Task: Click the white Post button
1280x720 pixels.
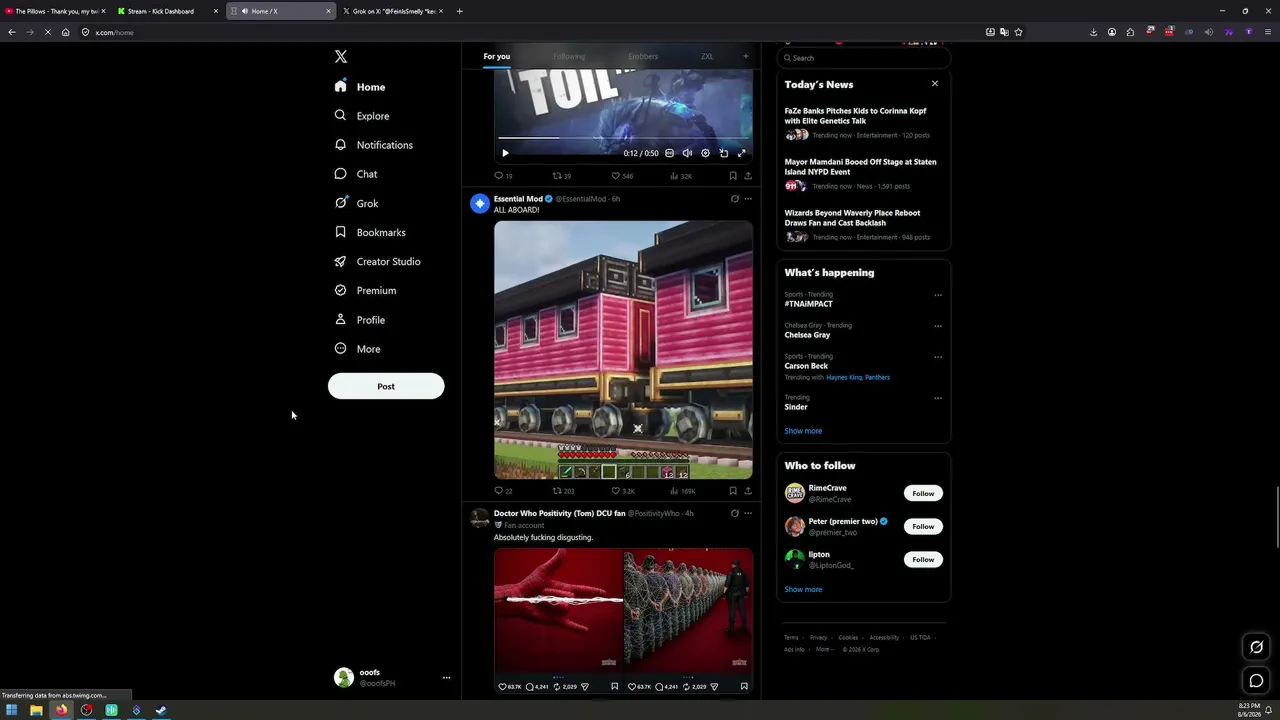Action: pos(386,386)
